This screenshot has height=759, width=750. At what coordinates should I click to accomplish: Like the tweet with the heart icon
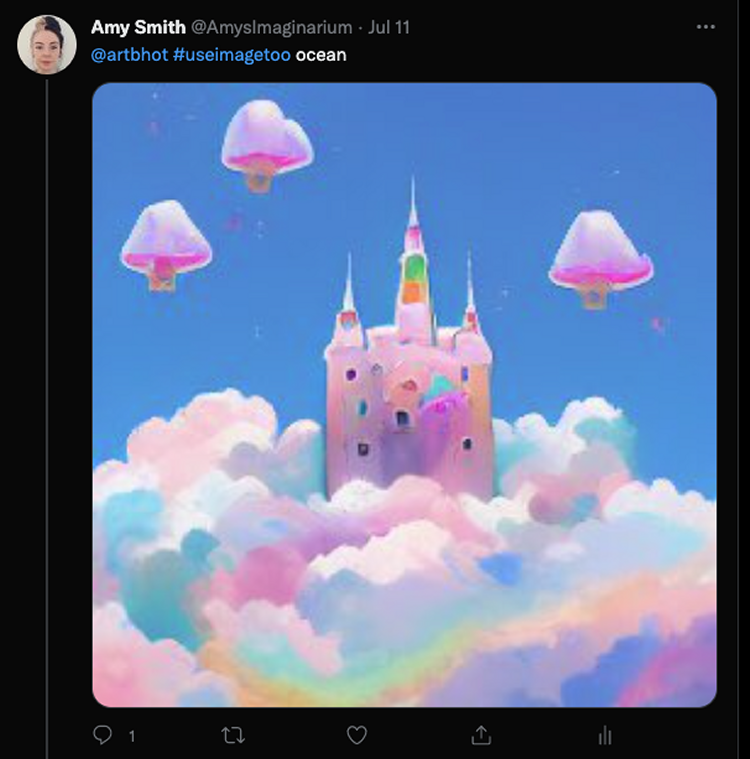357,735
